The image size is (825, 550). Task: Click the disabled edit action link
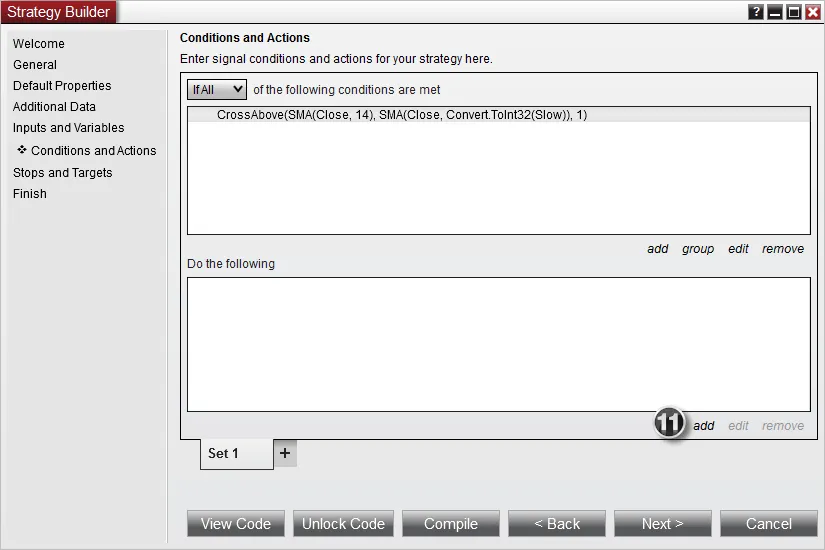738,426
